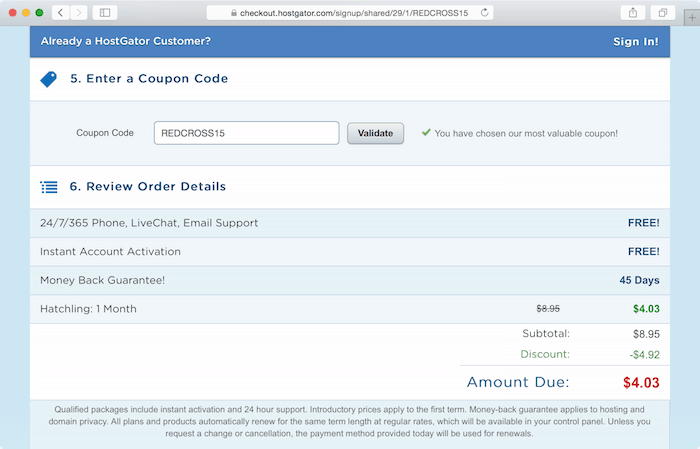700x449 pixels.
Task: Focus the Coupon Code text field
Action: coord(246,133)
